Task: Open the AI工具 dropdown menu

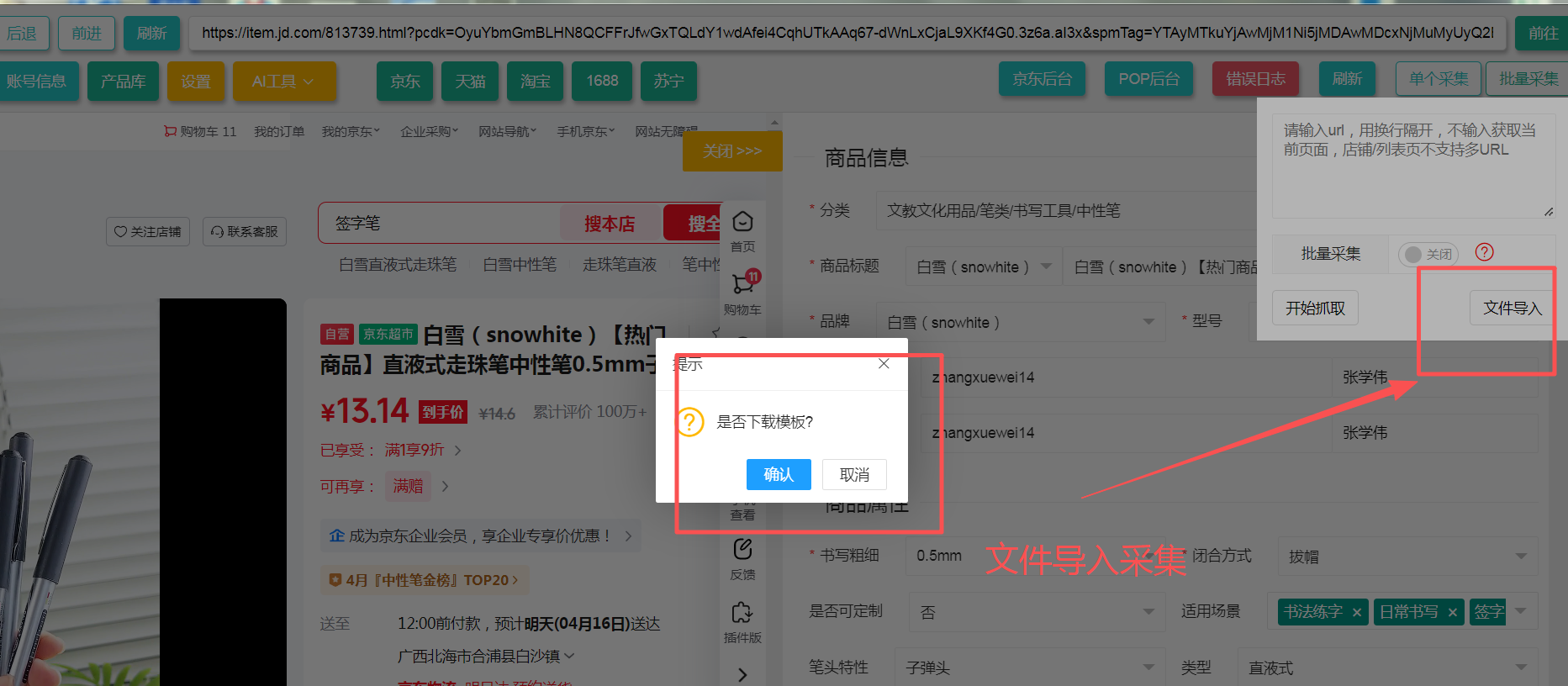Action: click(x=284, y=82)
